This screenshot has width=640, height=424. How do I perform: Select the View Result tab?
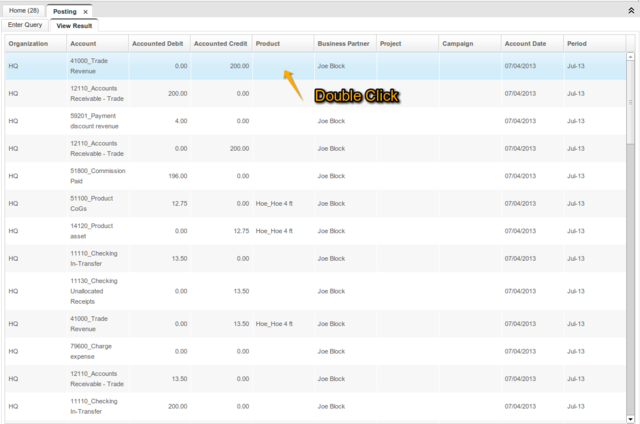(x=78, y=24)
